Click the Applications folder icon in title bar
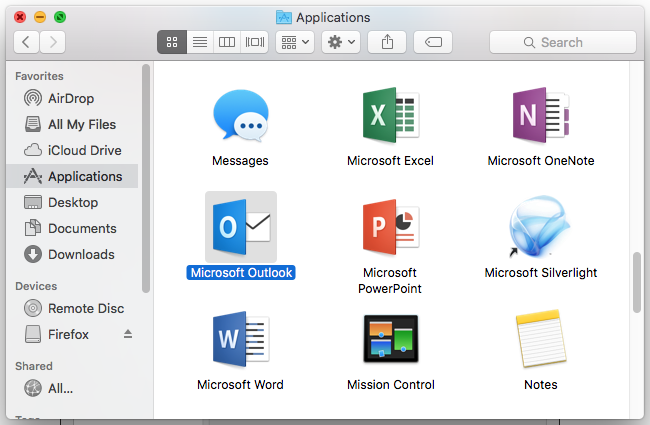Image resolution: width=650 pixels, height=425 pixels. pos(284,17)
